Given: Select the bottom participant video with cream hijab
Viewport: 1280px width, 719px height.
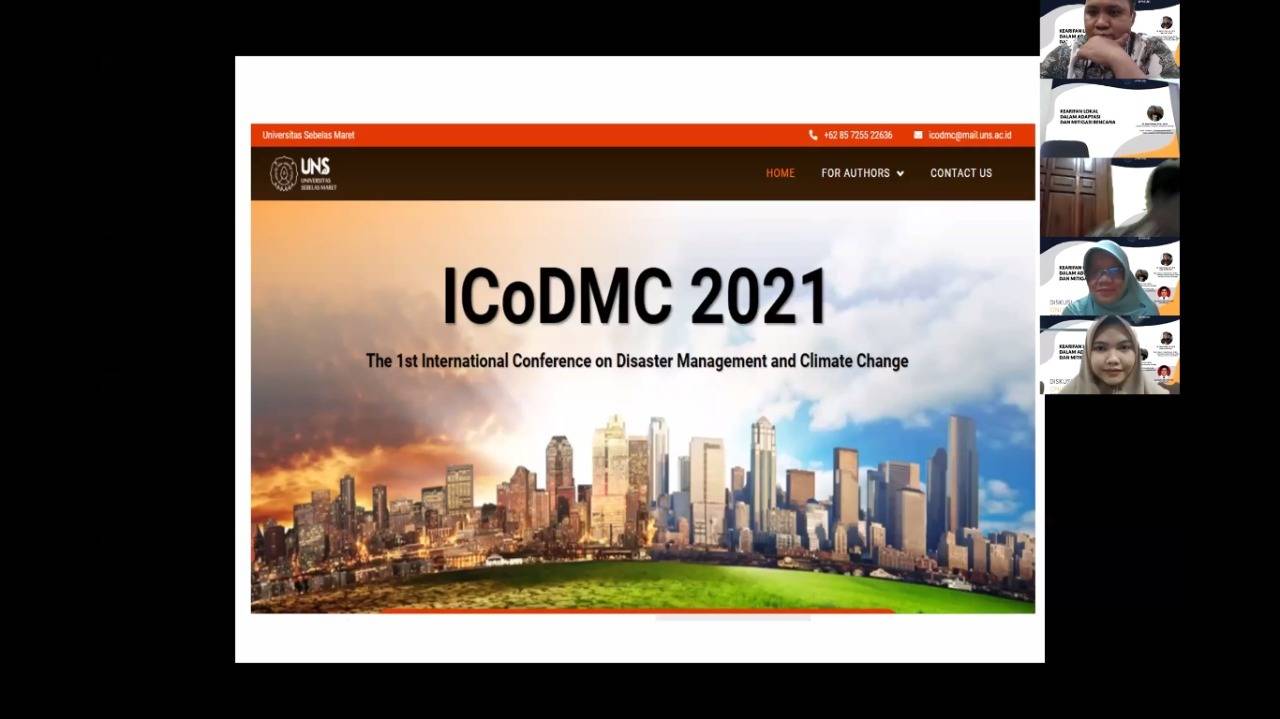Looking at the screenshot, I should [x=1109, y=355].
